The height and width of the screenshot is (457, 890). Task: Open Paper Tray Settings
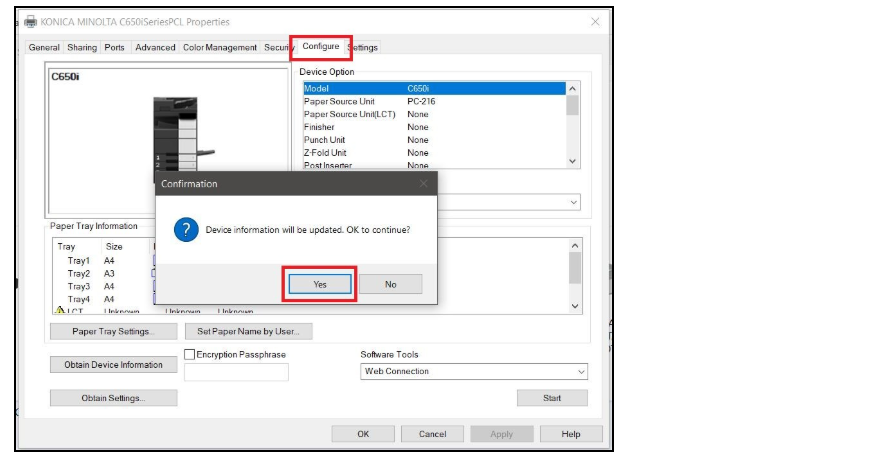point(114,332)
